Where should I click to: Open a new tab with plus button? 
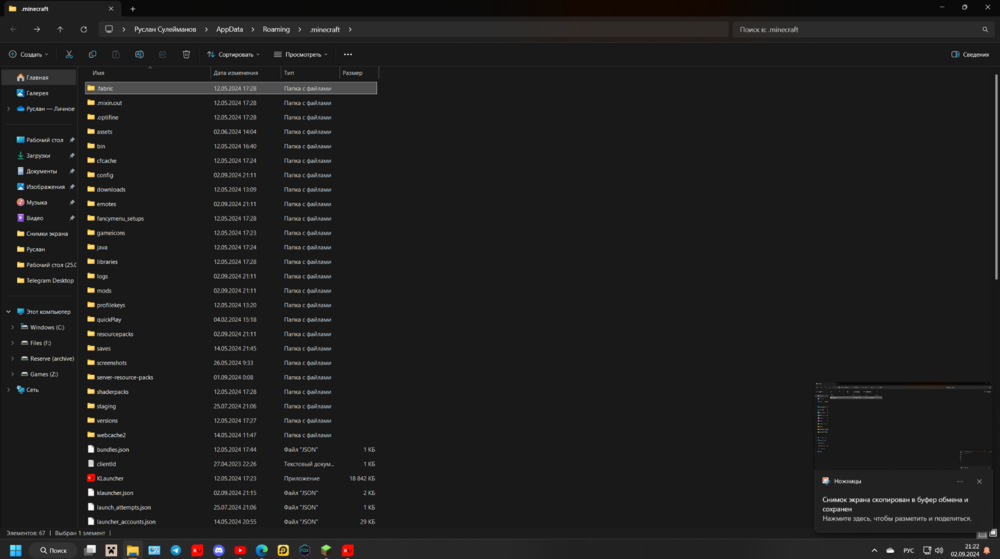pyautogui.click(x=133, y=9)
